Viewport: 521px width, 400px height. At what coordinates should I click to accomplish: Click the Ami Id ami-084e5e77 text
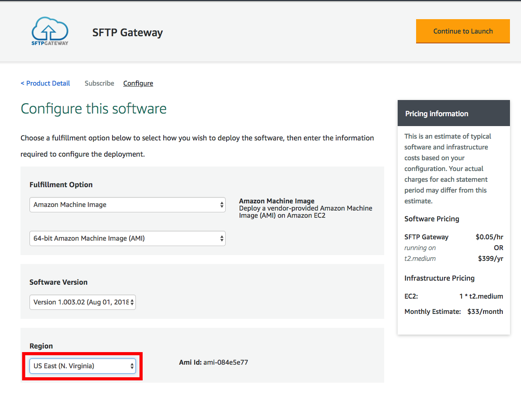[213, 362]
